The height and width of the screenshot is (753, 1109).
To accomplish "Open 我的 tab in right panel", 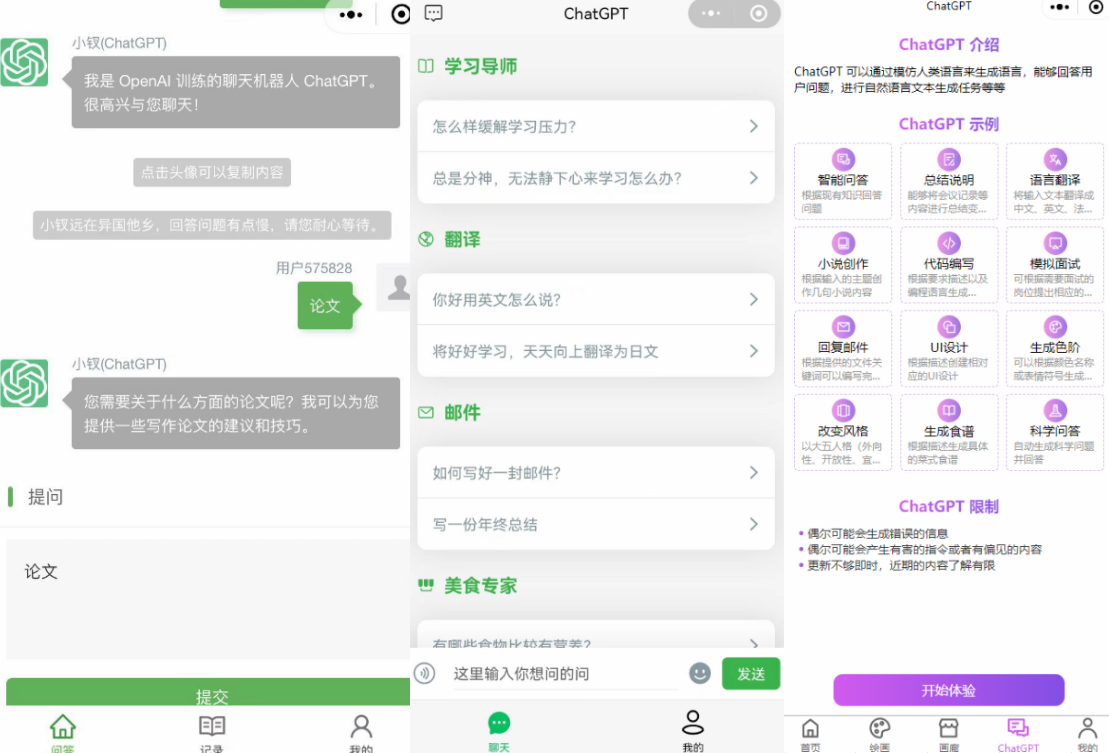I will tap(1087, 735).
